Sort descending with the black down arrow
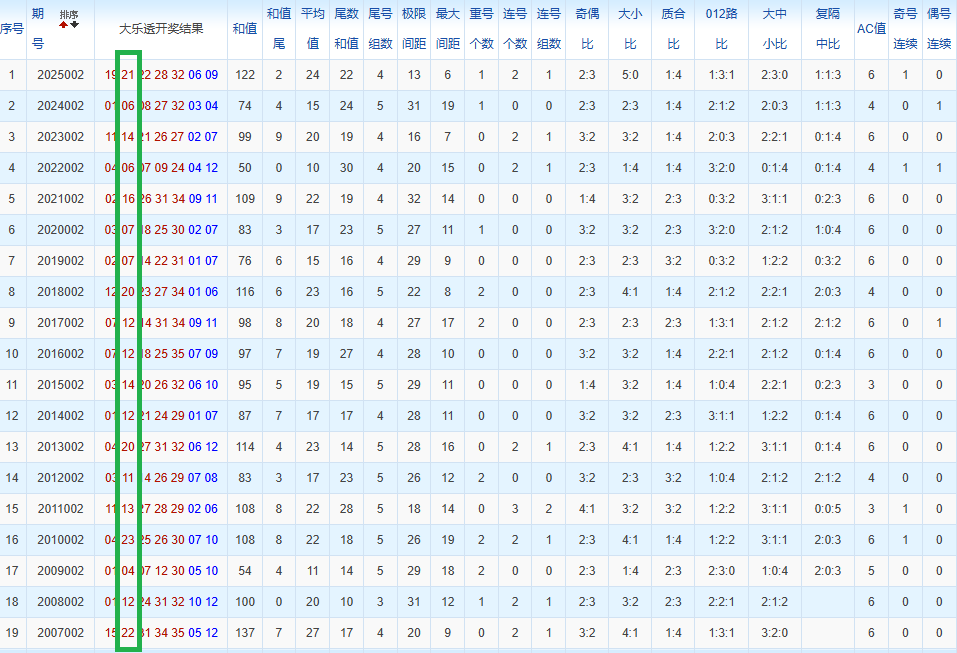 point(74,25)
